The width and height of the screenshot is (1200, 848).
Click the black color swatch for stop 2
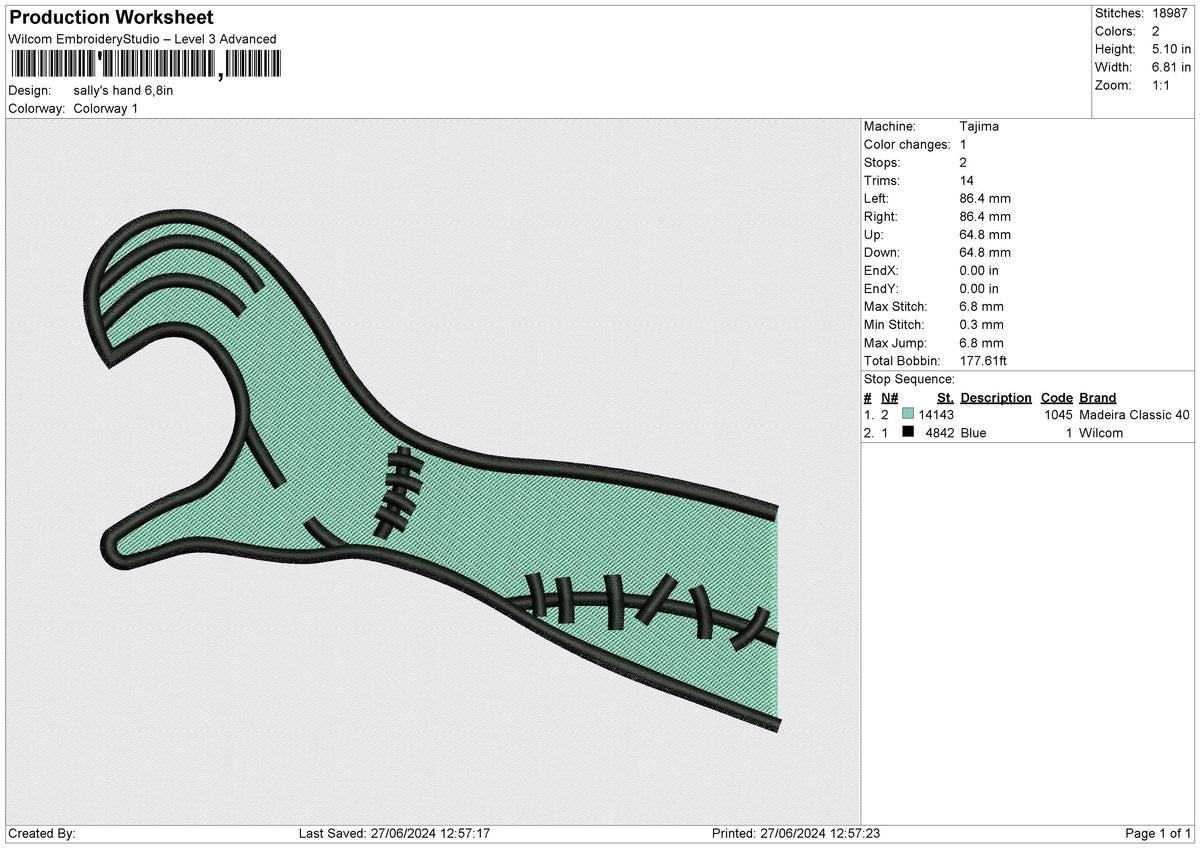[908, 432]
